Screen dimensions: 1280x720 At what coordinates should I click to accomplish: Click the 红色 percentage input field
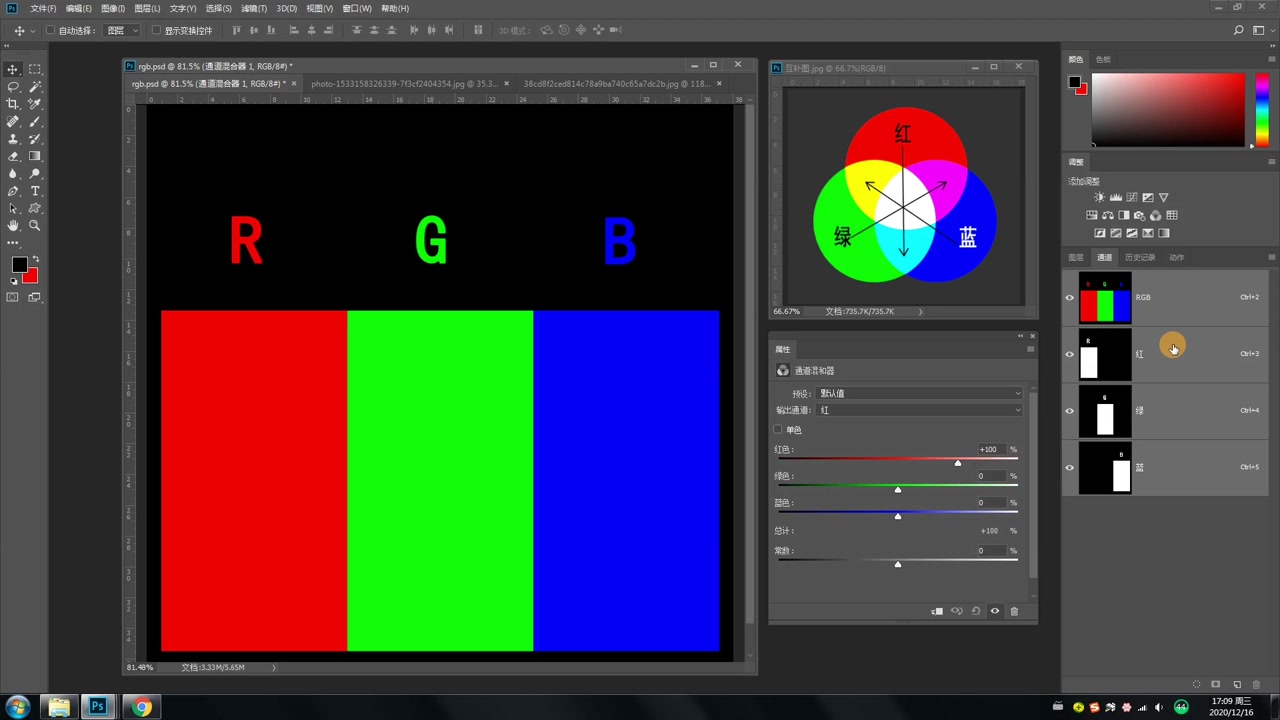pos(990,449)
